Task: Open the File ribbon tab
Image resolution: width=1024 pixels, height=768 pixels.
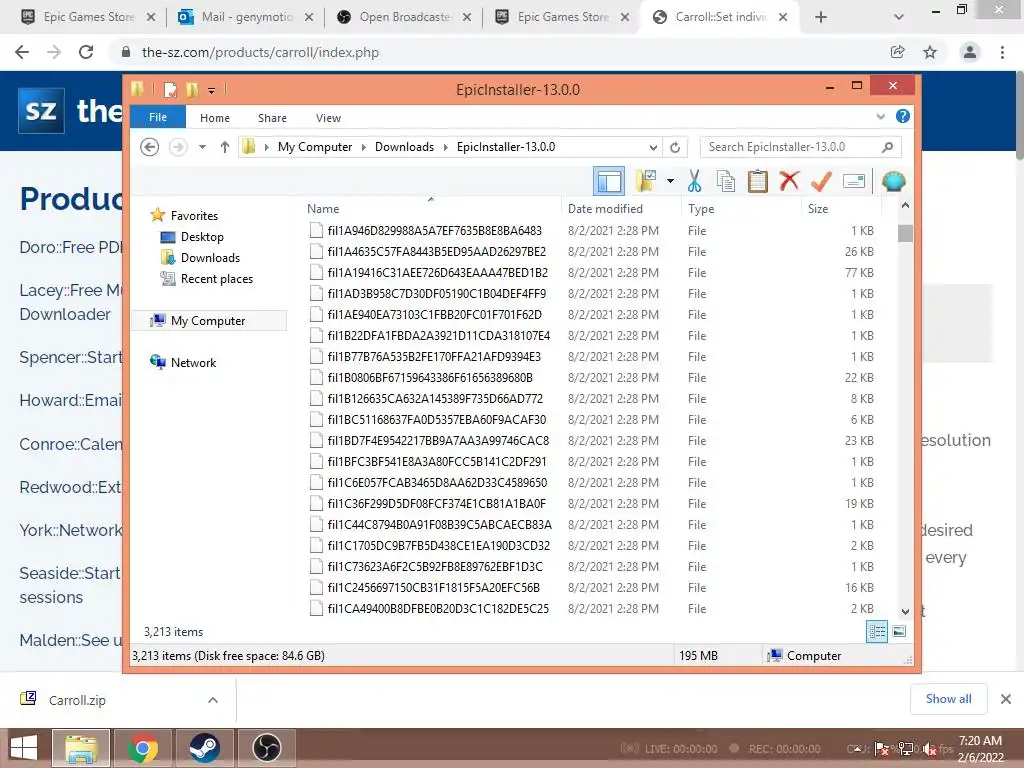Action: [158, 117]
